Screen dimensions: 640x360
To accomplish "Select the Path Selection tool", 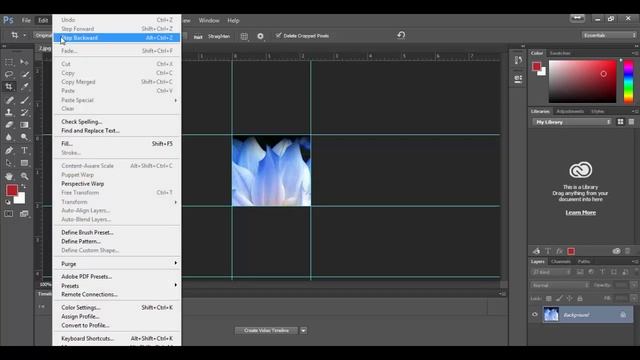I will 9,163.
